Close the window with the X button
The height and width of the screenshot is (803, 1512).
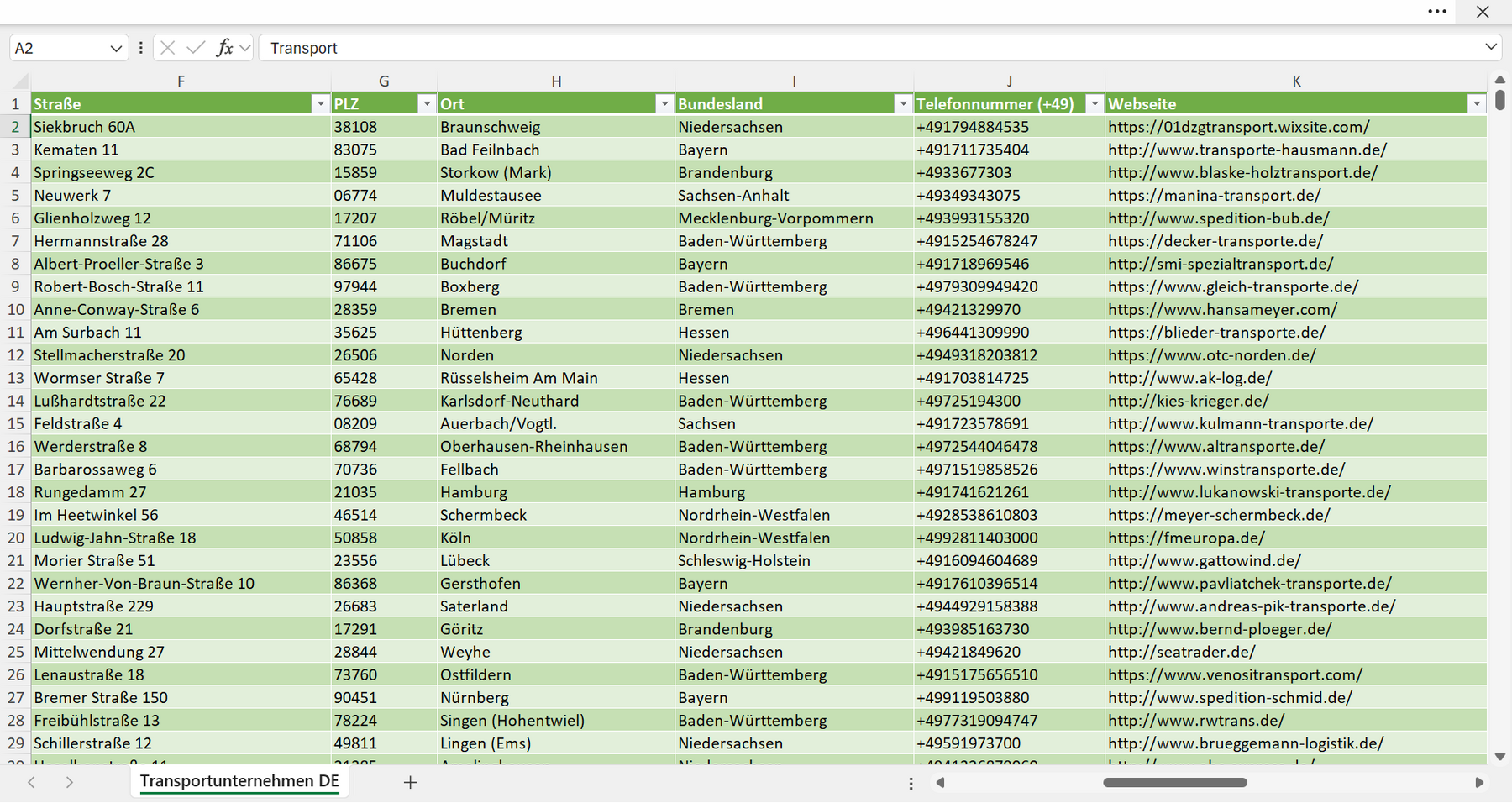tap(1483, 12)
